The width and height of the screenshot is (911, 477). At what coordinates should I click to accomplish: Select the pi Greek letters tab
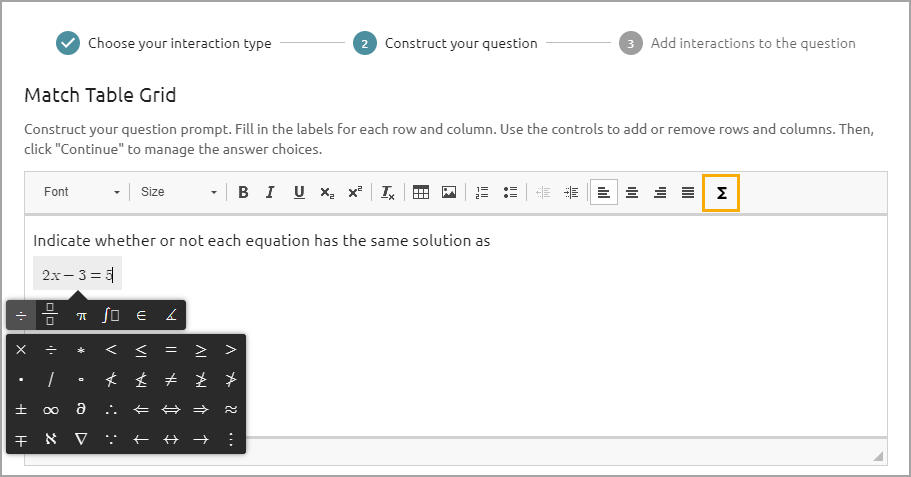pos(81,315)
